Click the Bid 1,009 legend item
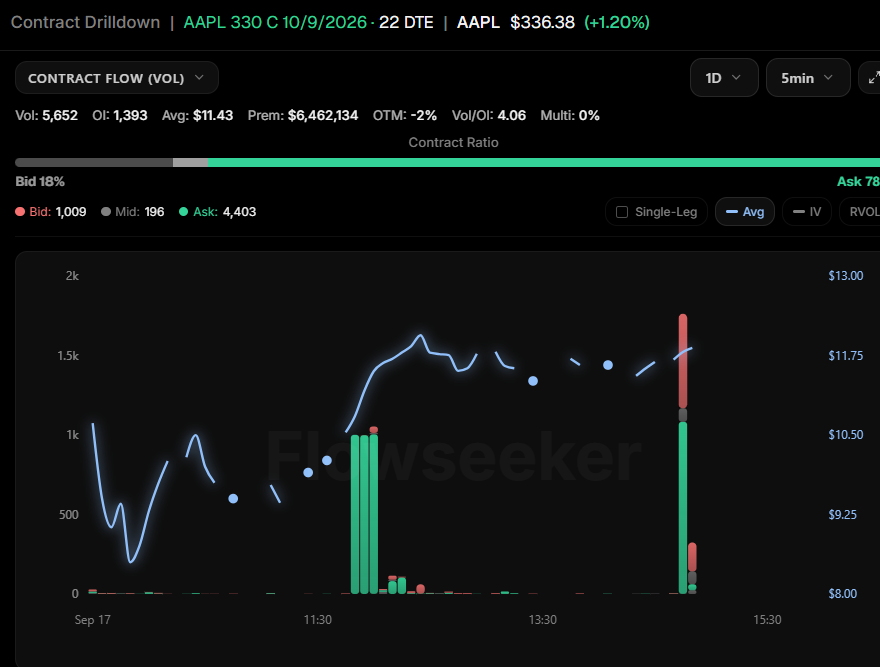The image size is (880, 667). tap(51, 212)
